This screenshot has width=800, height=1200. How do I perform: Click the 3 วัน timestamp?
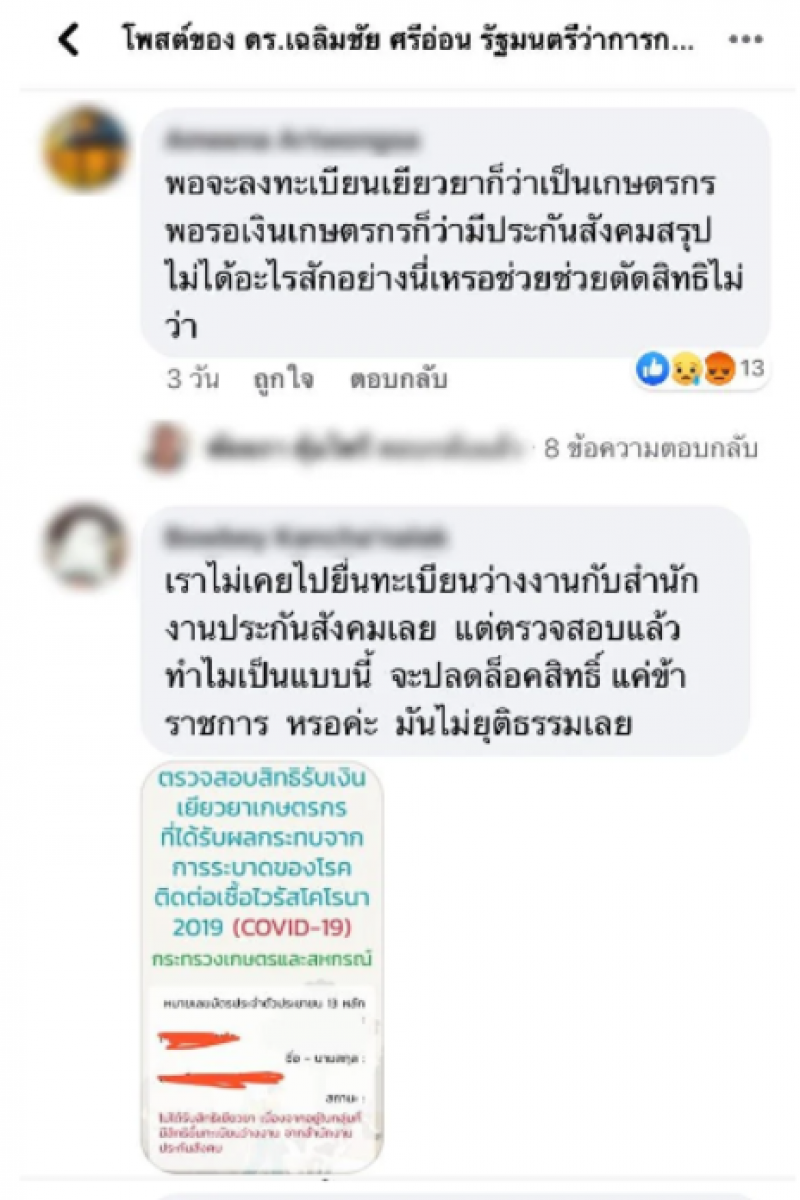[192, 379]
